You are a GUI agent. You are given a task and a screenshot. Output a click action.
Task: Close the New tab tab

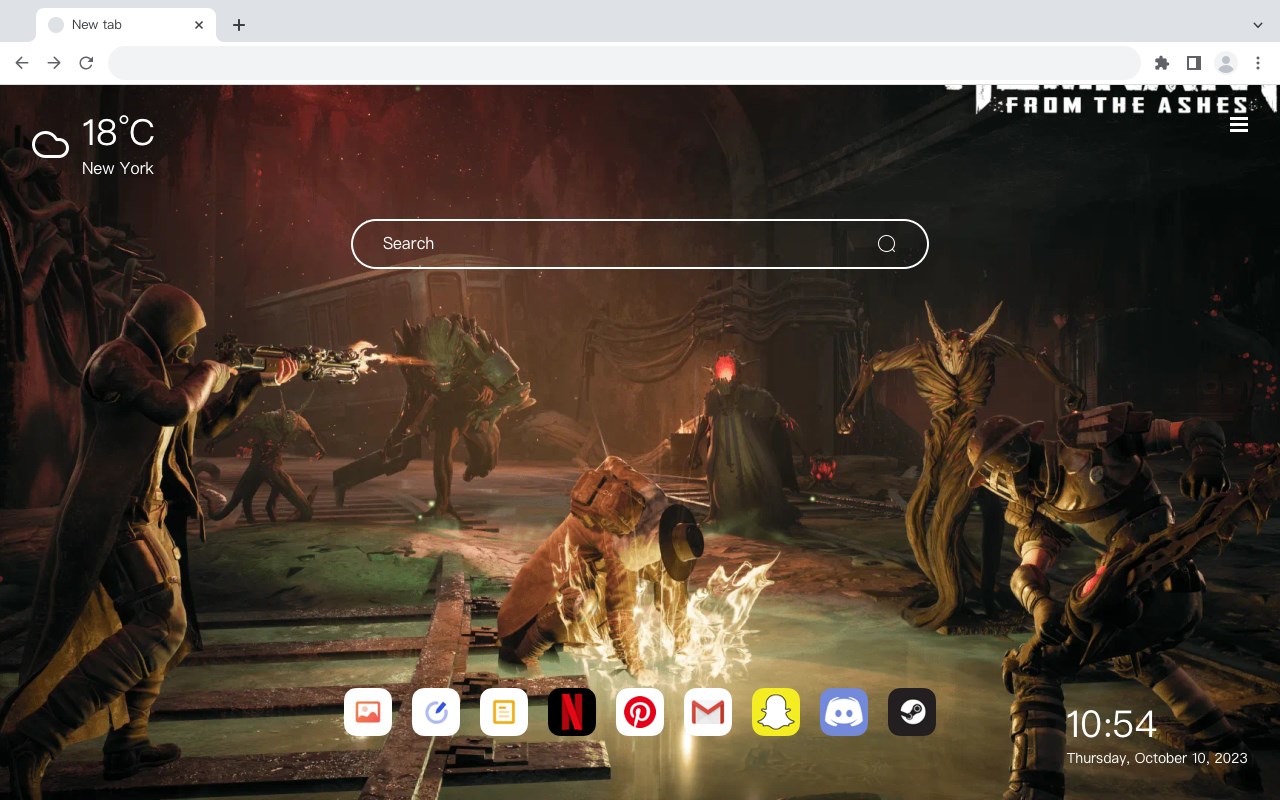(199, 25)
